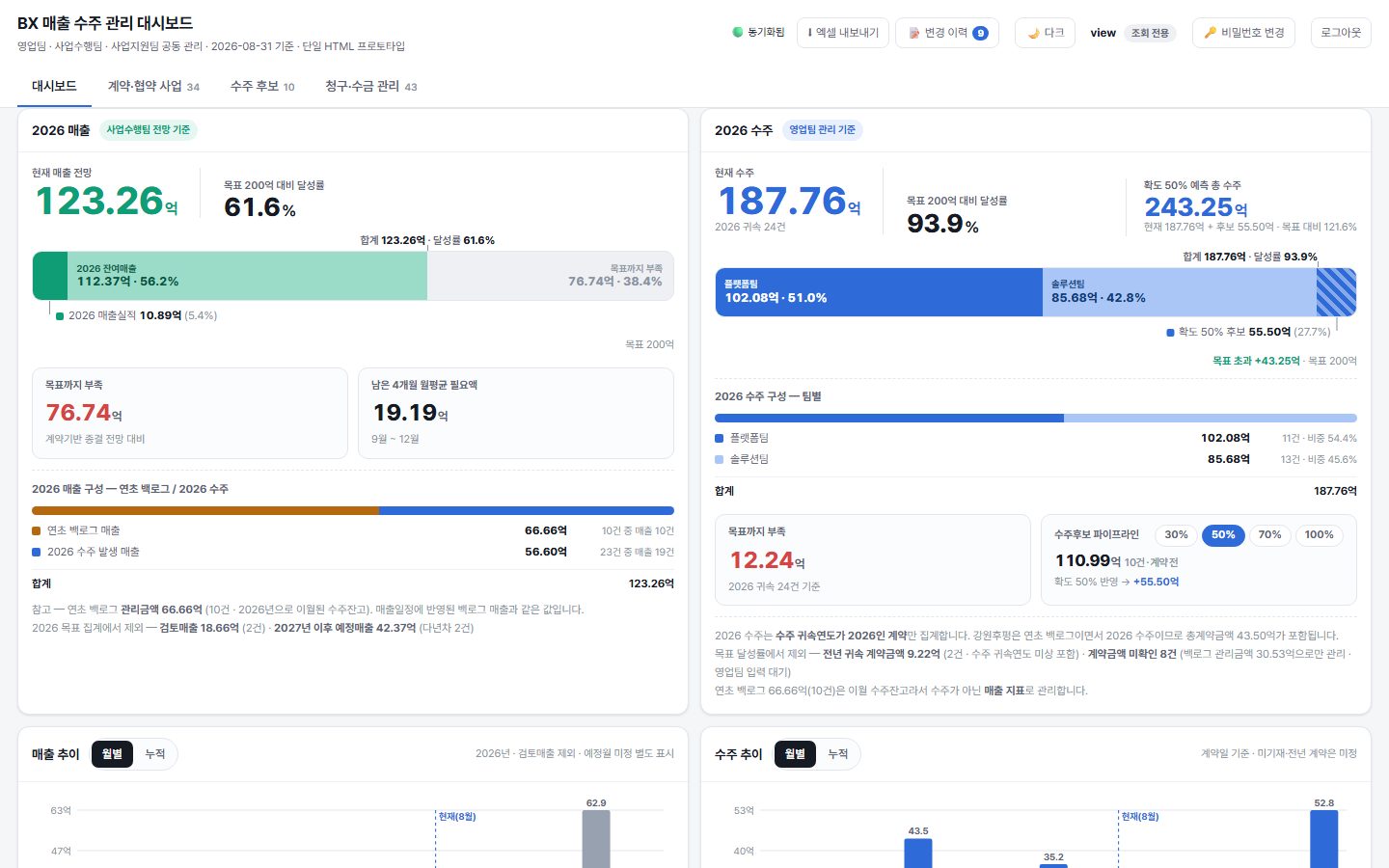Image resolution: width=1389 pixels, height=868 pixels.
Task: Click the 확도 50% 후보 55.50억 legend dot
Action: [x=1170, y=333]
